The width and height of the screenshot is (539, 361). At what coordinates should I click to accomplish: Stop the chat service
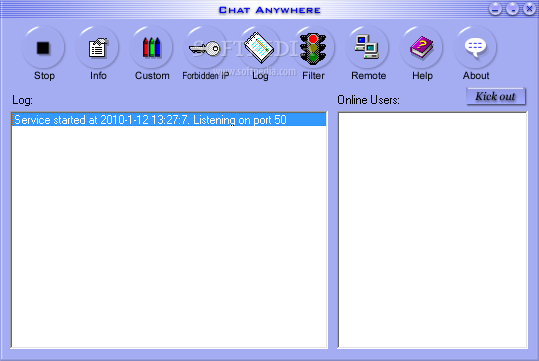click(x=43, y=48)
